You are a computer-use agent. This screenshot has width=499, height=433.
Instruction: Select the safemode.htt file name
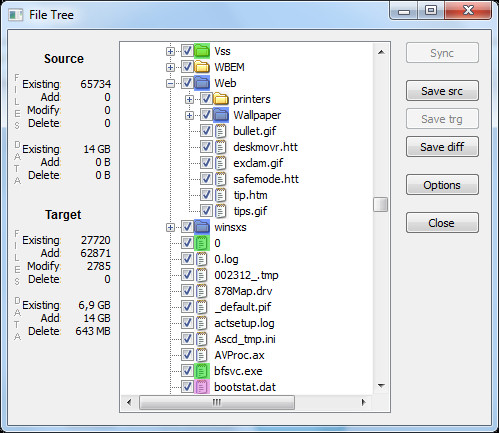(x=266, y=179)
